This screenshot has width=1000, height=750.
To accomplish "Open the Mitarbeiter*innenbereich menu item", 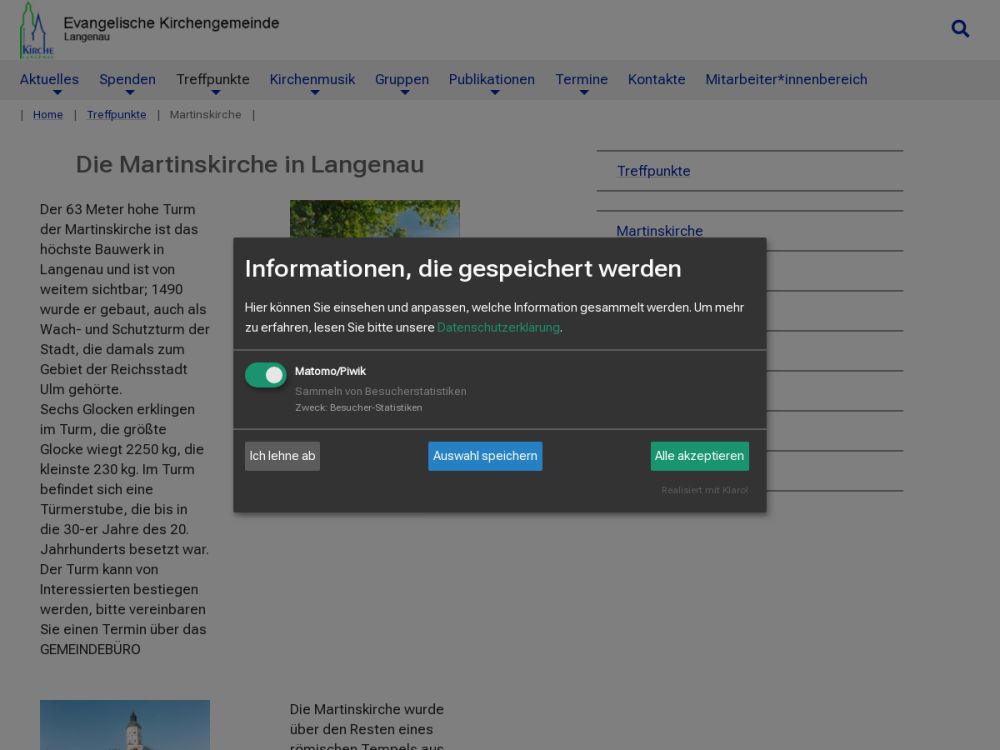I will pyautogui.click(x=786, y=79).
